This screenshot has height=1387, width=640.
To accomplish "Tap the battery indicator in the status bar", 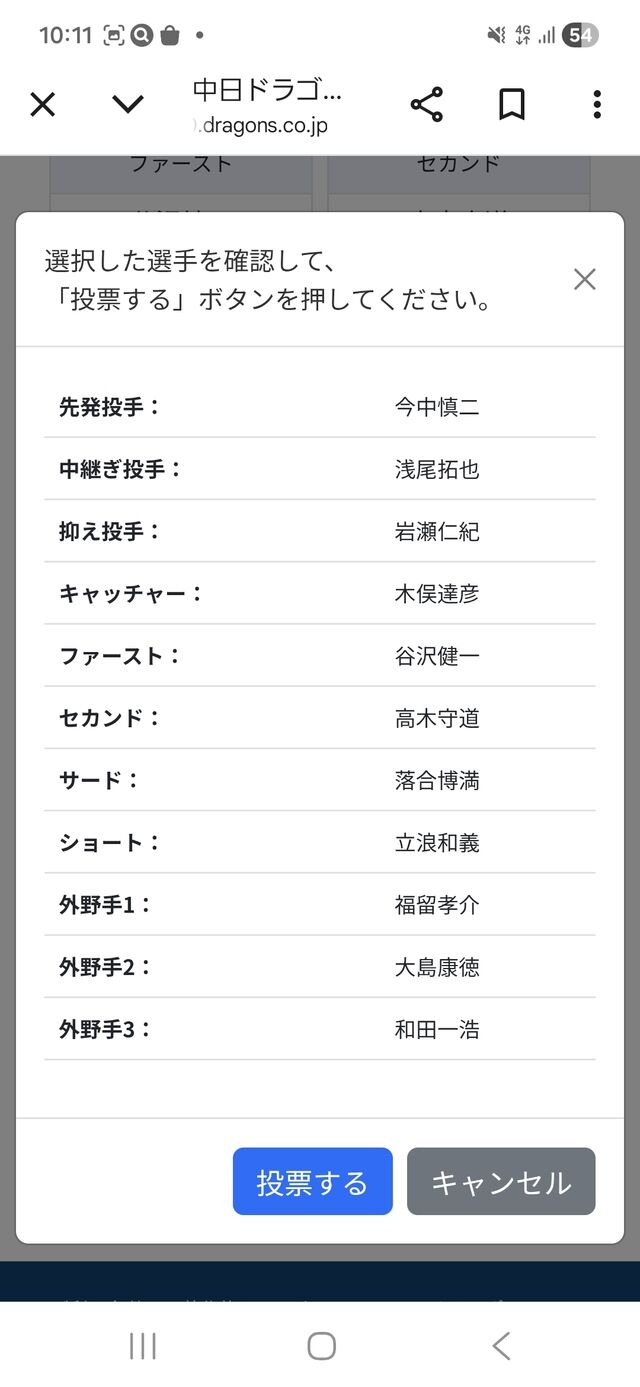I will (x=580, y=36).
